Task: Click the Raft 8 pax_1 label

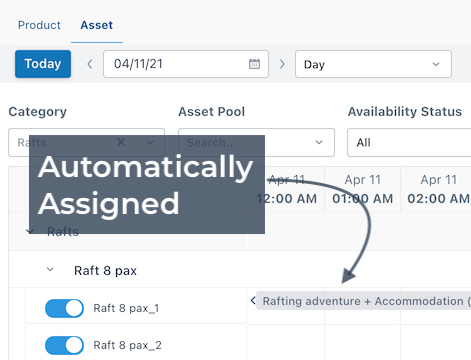Action: pyautogui.click(x=126, y=308)
